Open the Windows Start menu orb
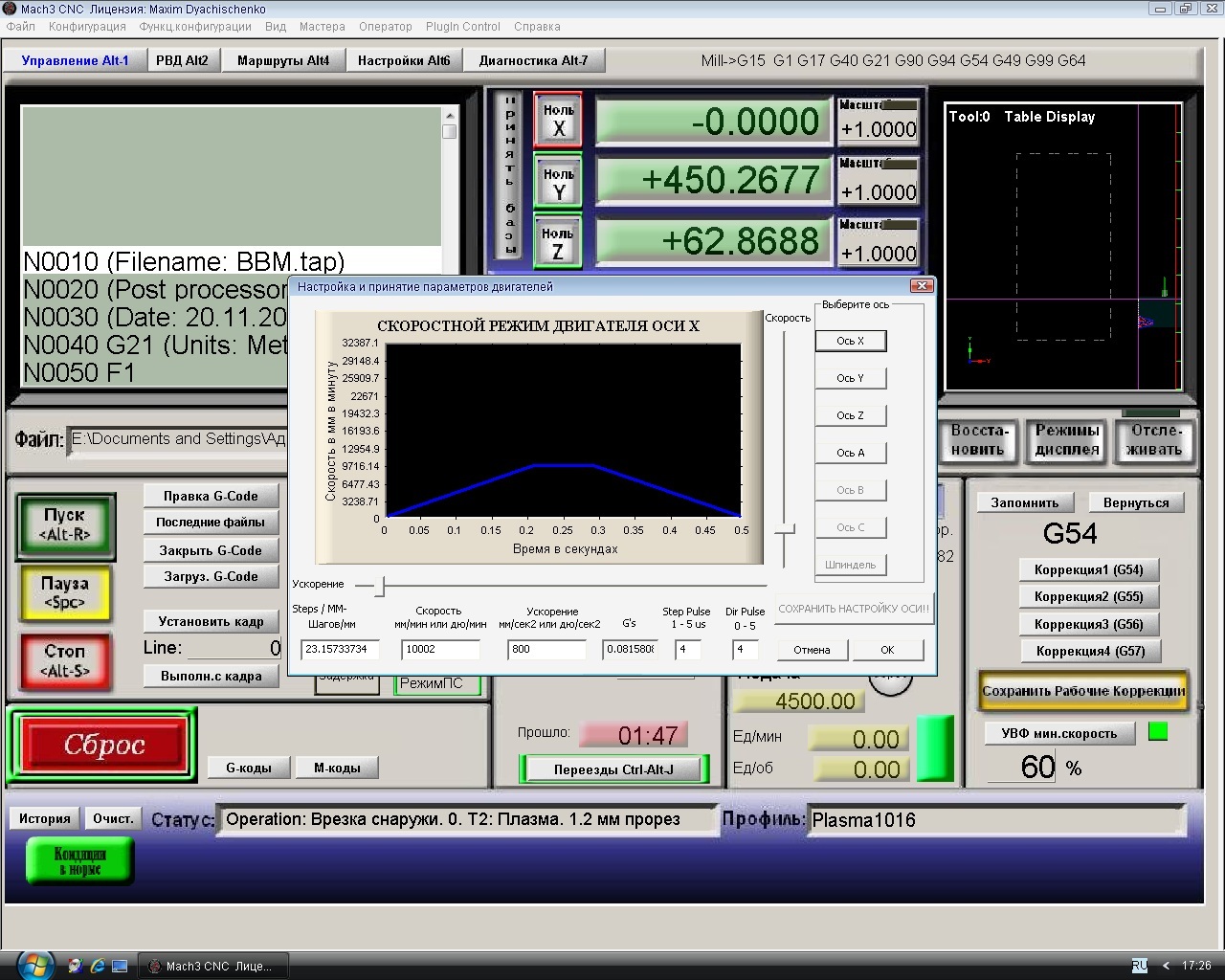Screen dimensions: 1225x980 33,964
